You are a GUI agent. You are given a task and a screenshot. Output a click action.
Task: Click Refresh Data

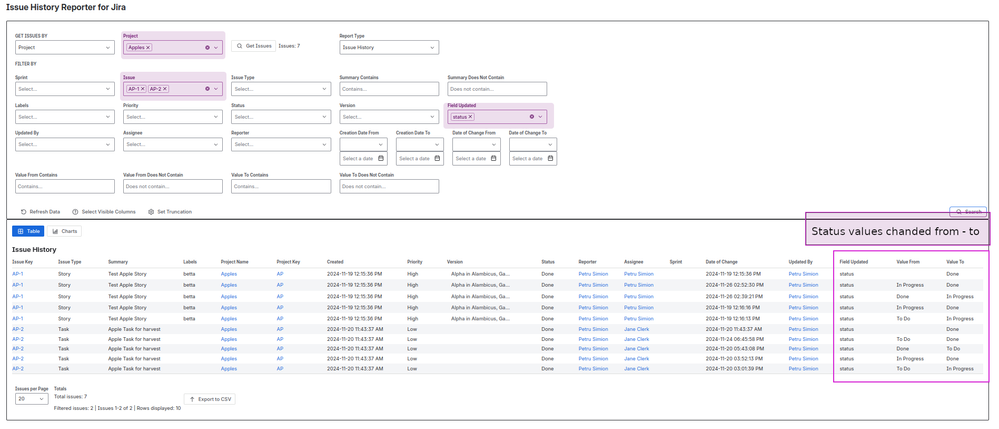[40, 212]
